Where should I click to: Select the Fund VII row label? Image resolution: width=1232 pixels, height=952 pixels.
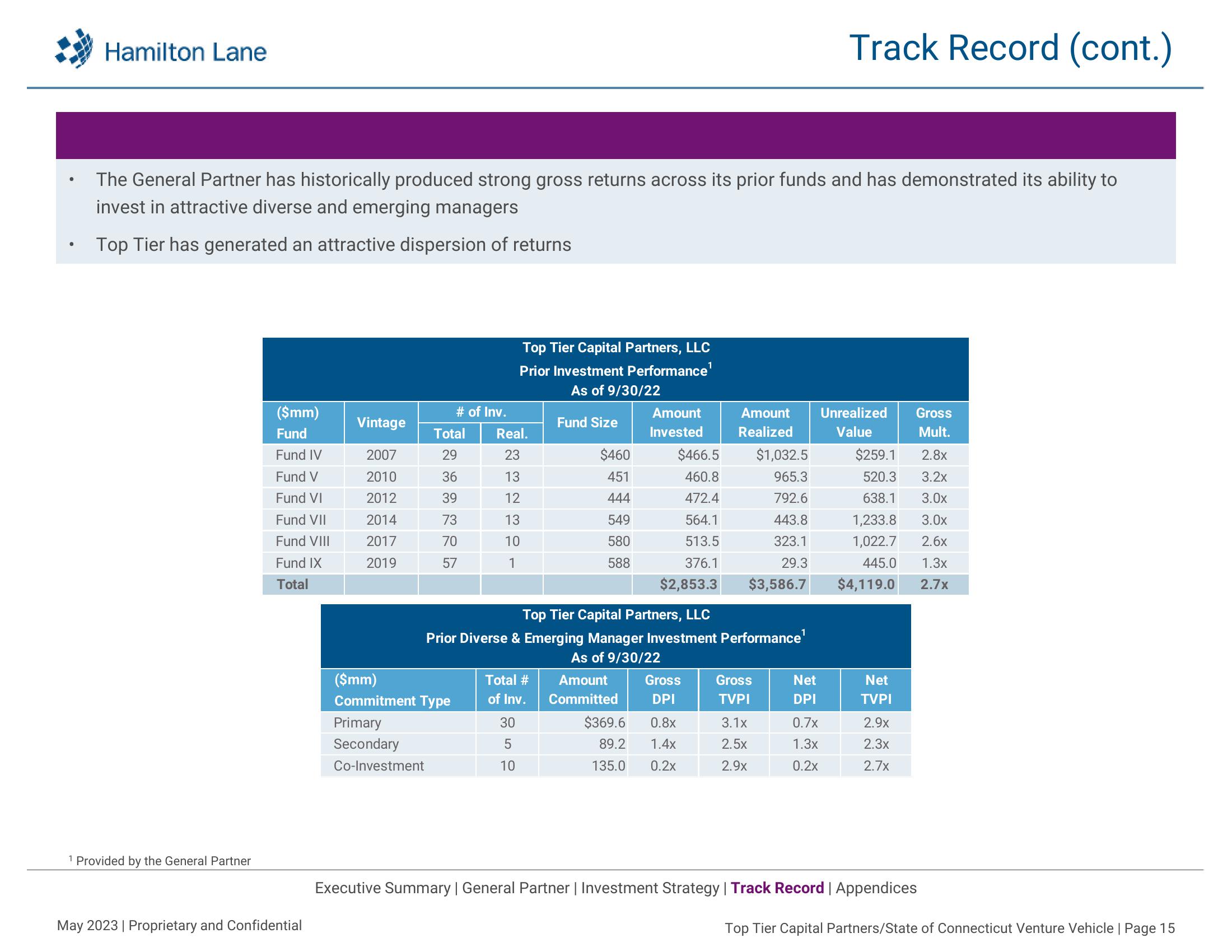(301, 520)
